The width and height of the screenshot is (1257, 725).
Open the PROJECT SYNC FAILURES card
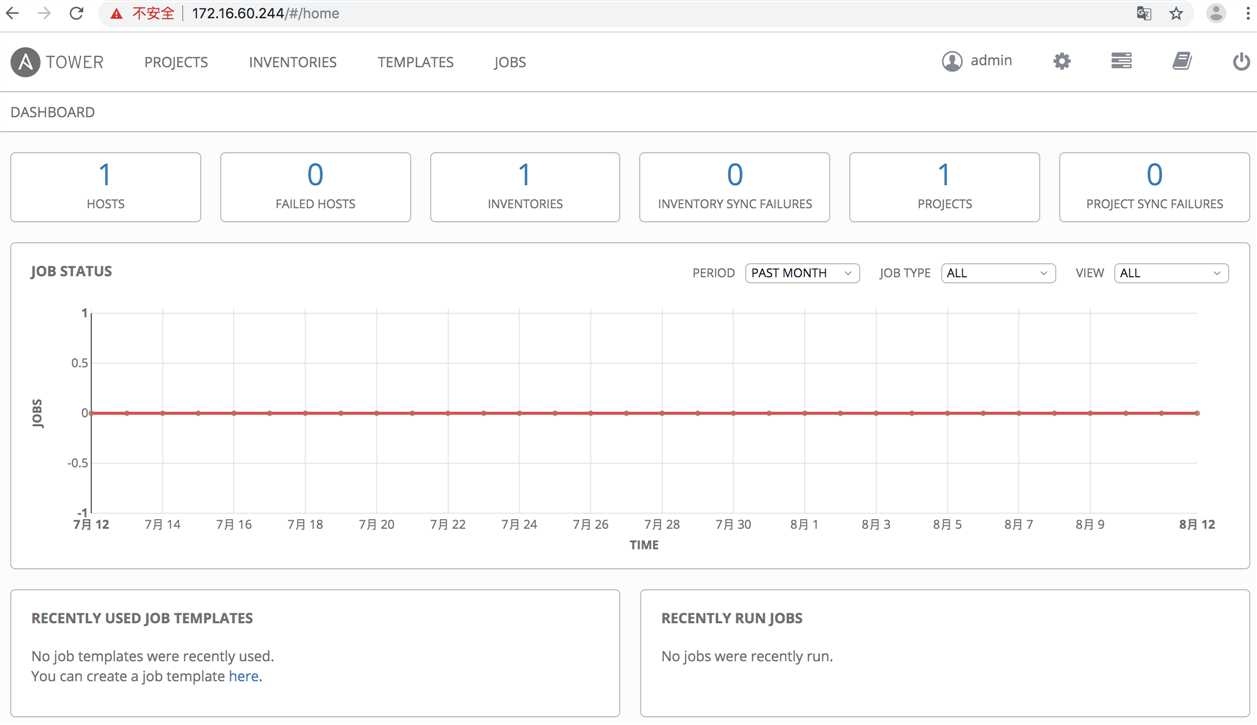pos(1154,187)
